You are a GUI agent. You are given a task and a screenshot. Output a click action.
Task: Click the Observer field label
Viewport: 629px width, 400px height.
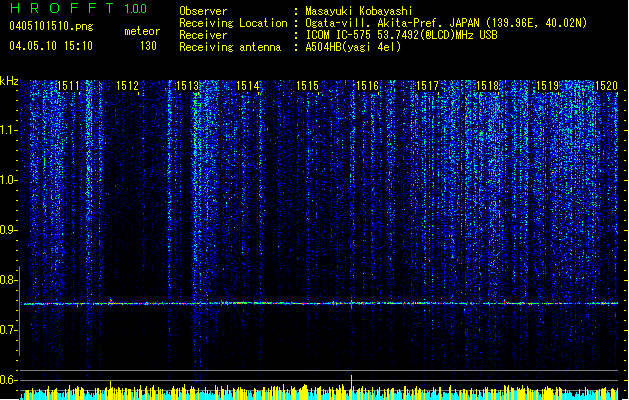point(203,11)
